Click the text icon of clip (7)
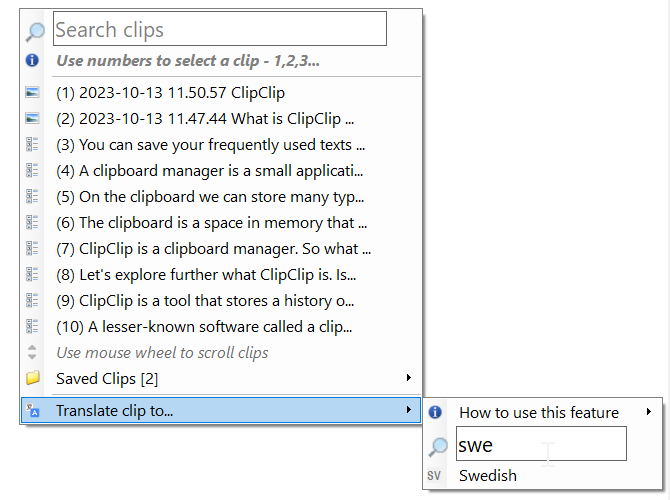This screenshot has height=500, width=670. point(32,249)
